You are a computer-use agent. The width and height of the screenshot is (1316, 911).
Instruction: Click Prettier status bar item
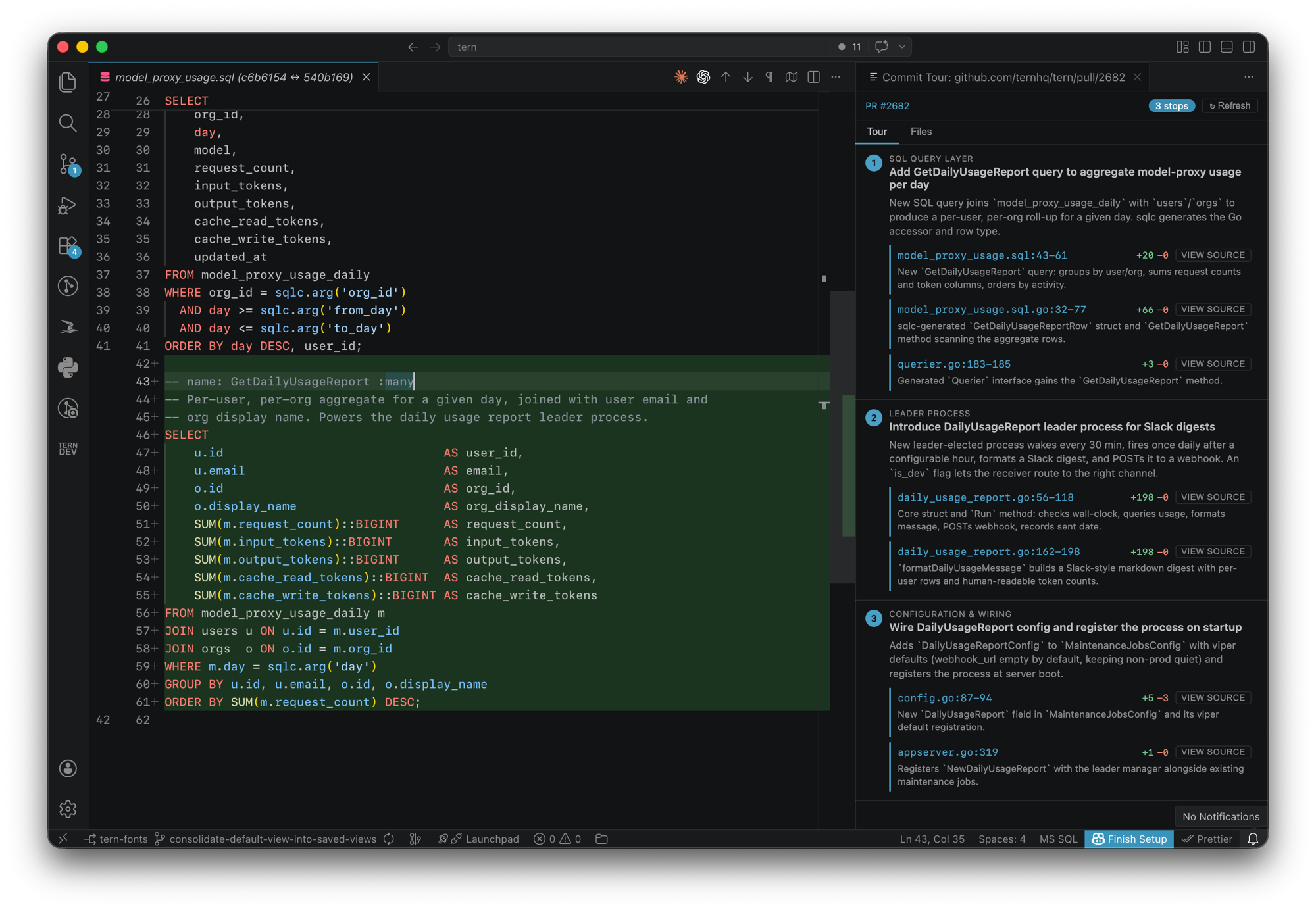click(1207, 839)
